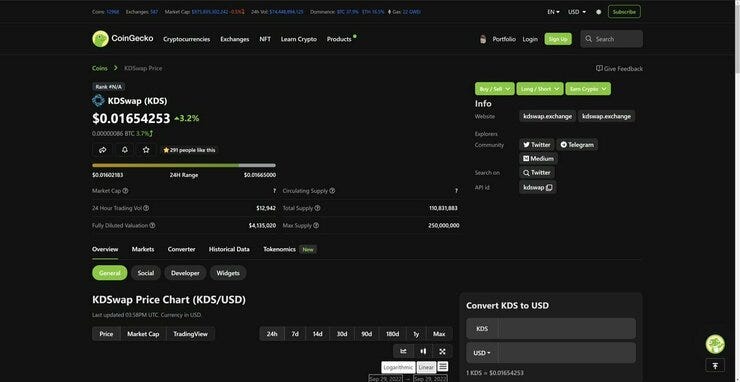The image size is (740, 382).
Task: Focus the Search box
Action: [x=612, y=39]
